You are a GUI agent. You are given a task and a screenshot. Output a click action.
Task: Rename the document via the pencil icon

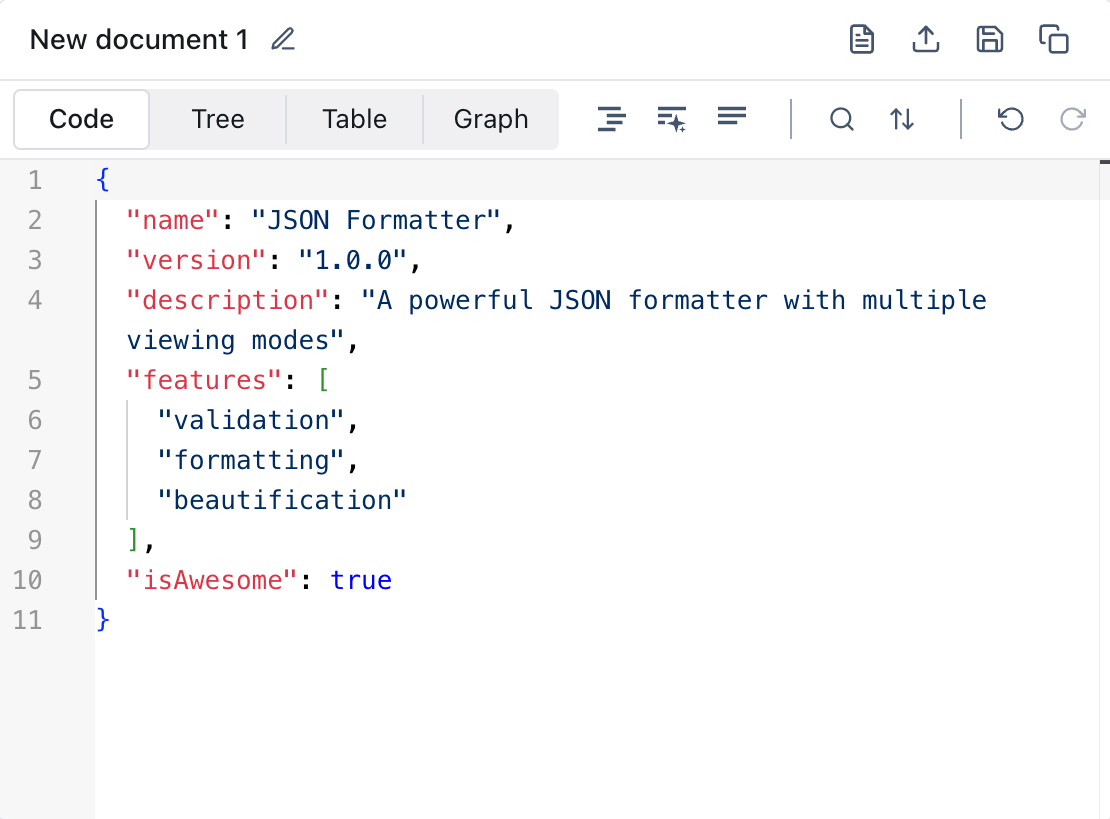[x=282, y=39]
